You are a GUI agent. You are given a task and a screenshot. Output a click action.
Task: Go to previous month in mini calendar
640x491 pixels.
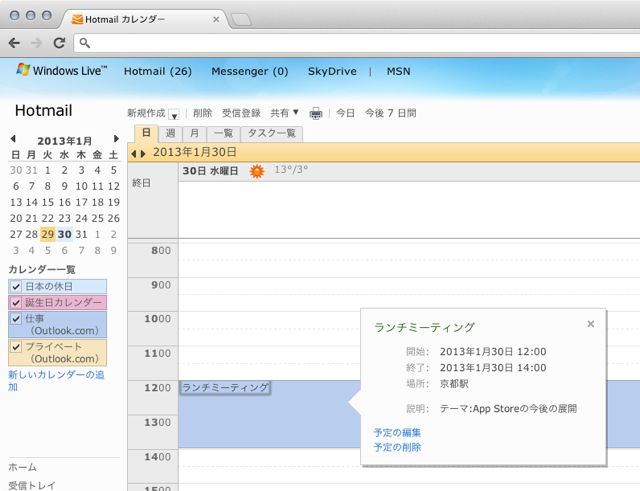click(x=13, y=139)
